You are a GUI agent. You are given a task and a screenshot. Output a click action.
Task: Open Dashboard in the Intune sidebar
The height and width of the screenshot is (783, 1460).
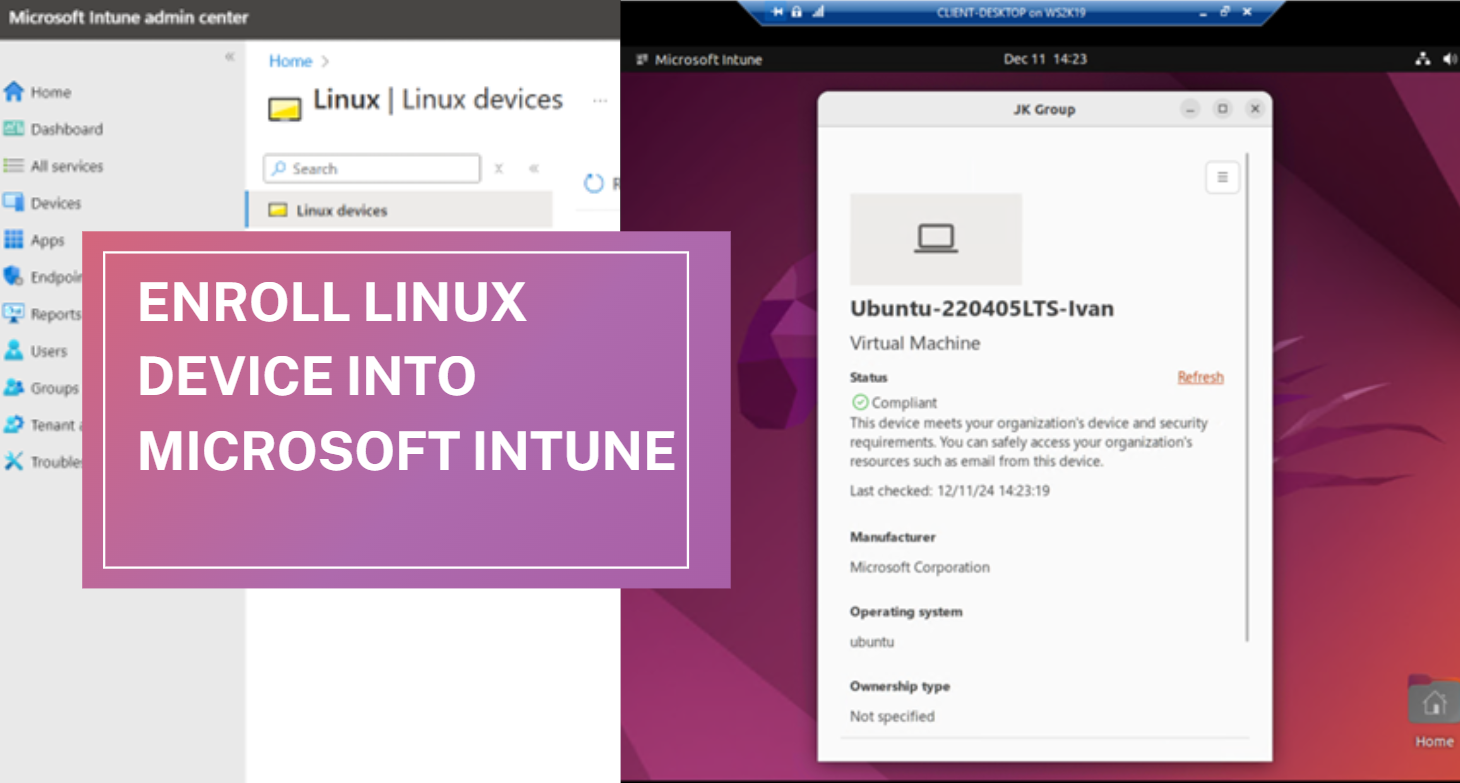pyautogui.click(x=53, y=129)
